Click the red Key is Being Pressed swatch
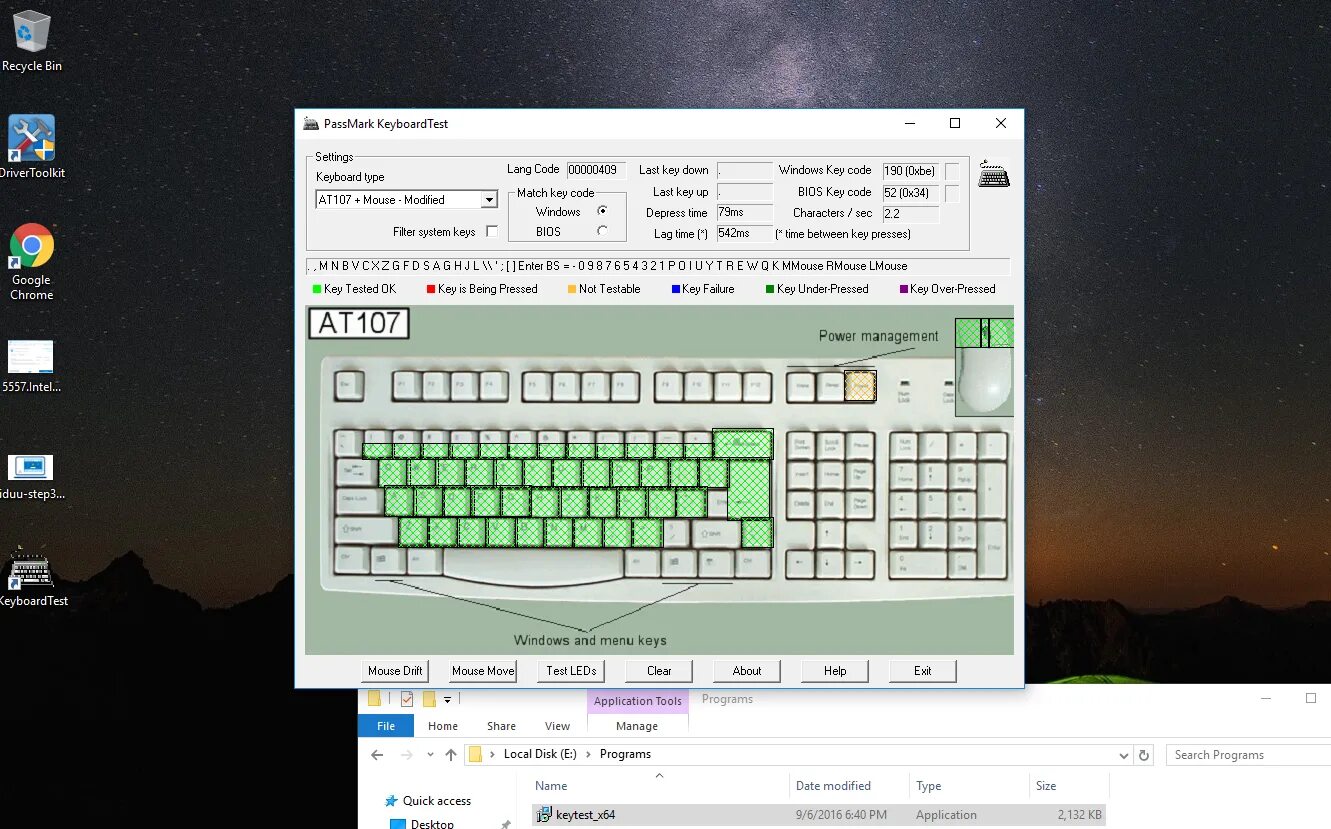The image size is (1331, 829). (x=431, y=289)
